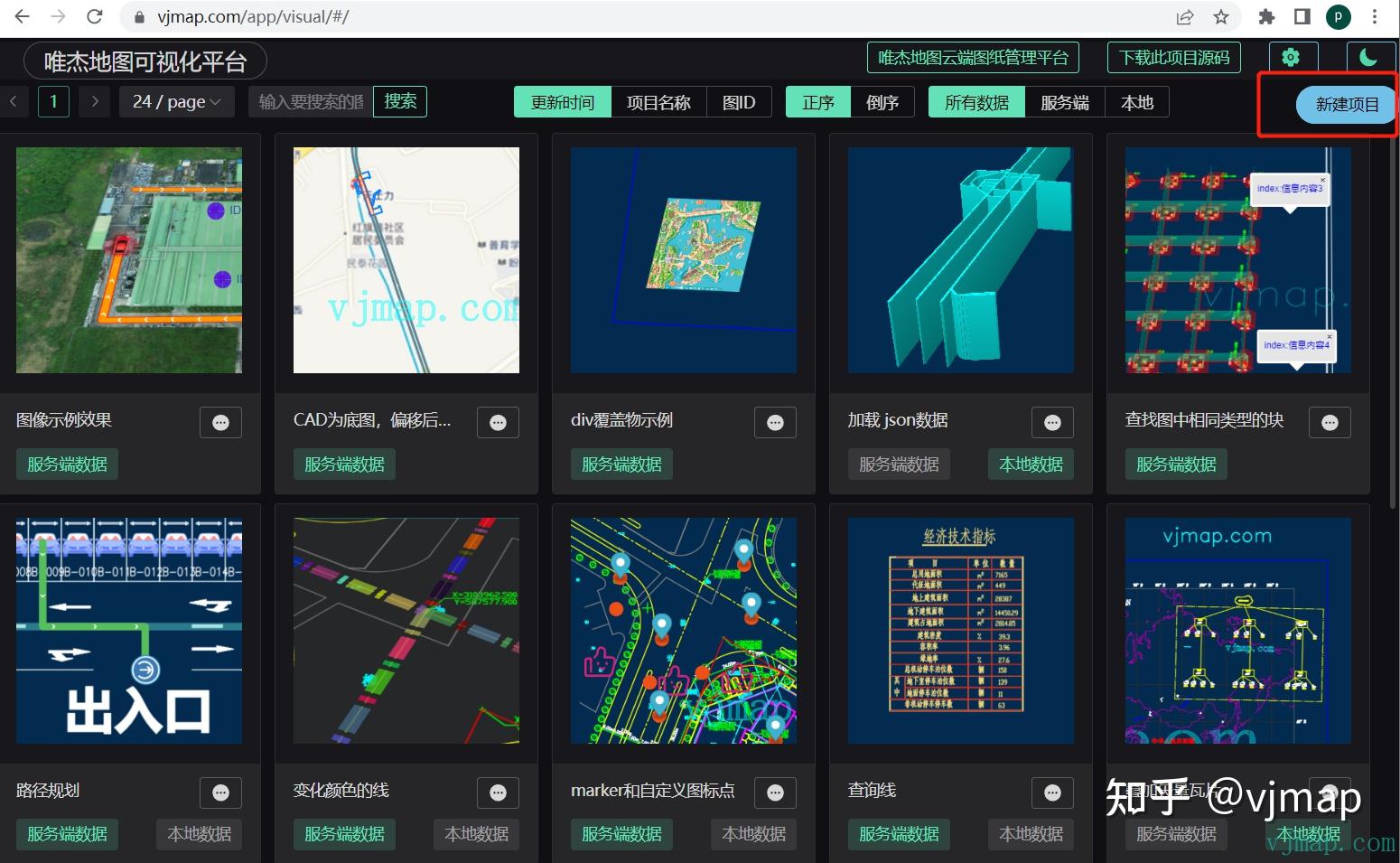Filter projects by 本地 data

tap(1137, 101)
